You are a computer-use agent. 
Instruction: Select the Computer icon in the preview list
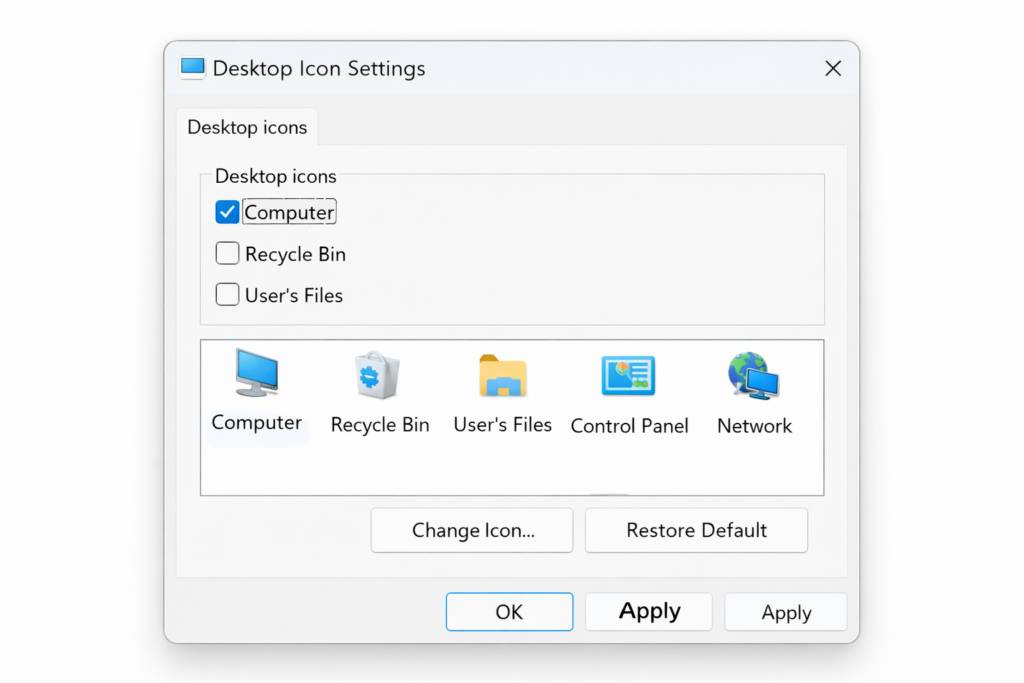coord(256,376)
